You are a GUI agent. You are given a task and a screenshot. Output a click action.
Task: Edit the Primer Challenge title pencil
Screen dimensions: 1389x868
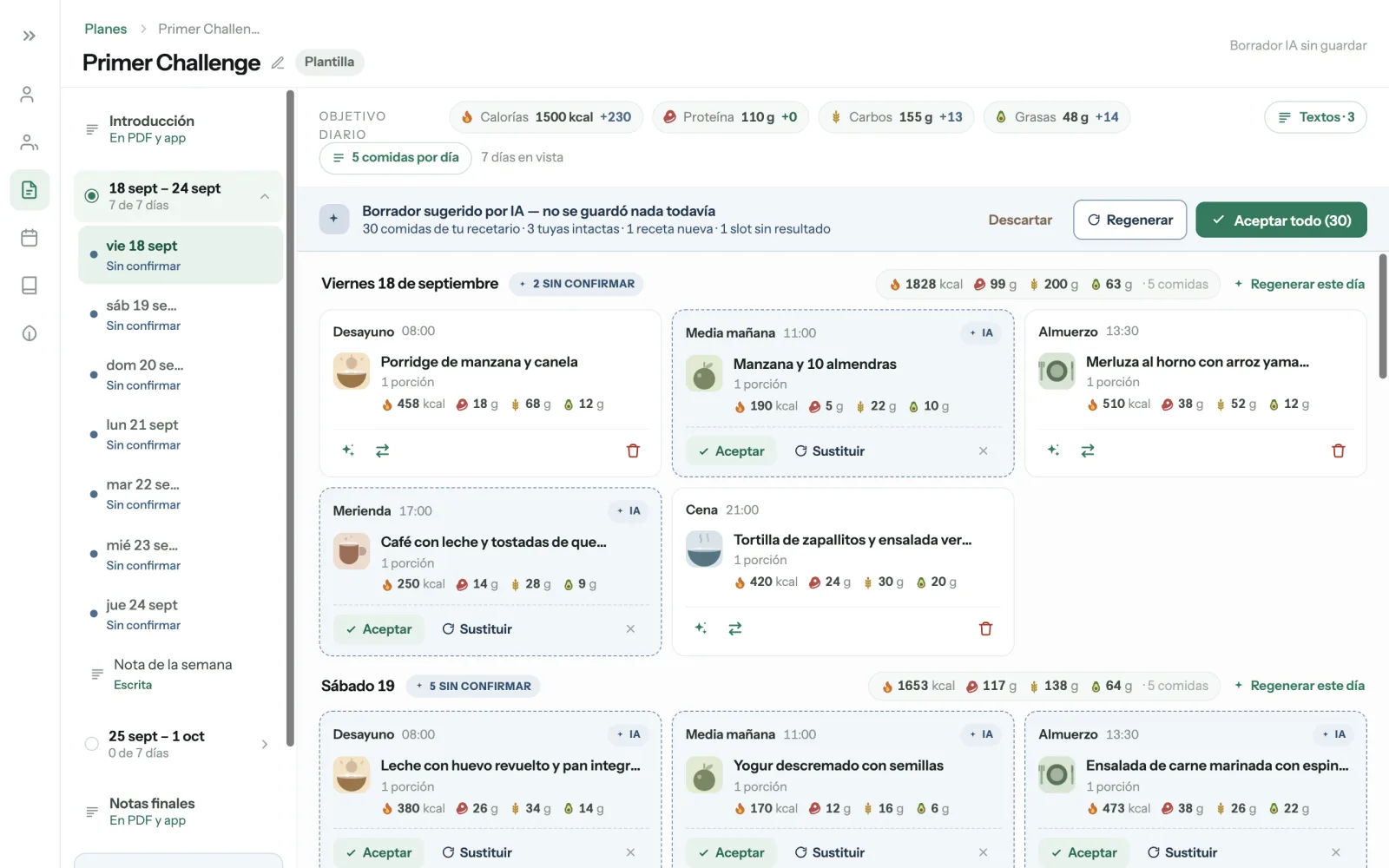tap(278, 62)
